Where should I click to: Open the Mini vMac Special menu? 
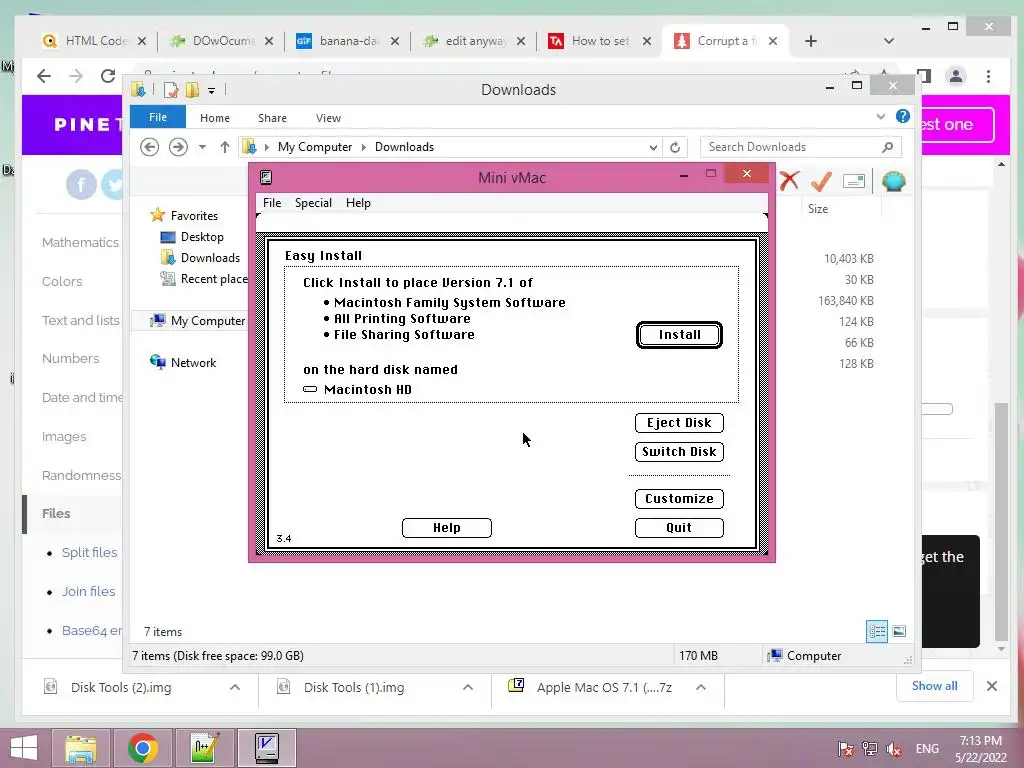(x=313, y=203)
